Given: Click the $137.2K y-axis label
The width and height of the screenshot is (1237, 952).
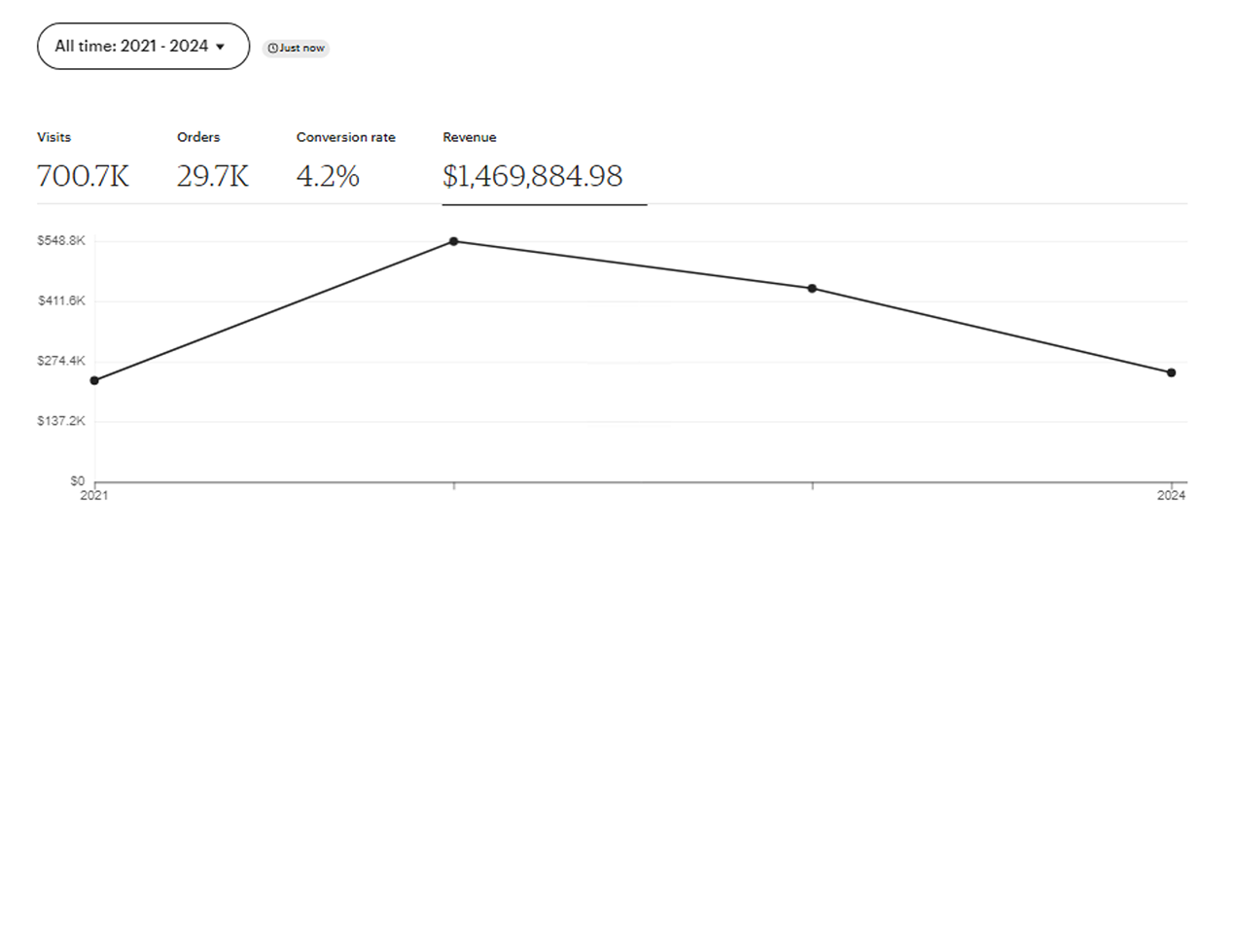Looking at the screenshot, I should pos(61,421).
